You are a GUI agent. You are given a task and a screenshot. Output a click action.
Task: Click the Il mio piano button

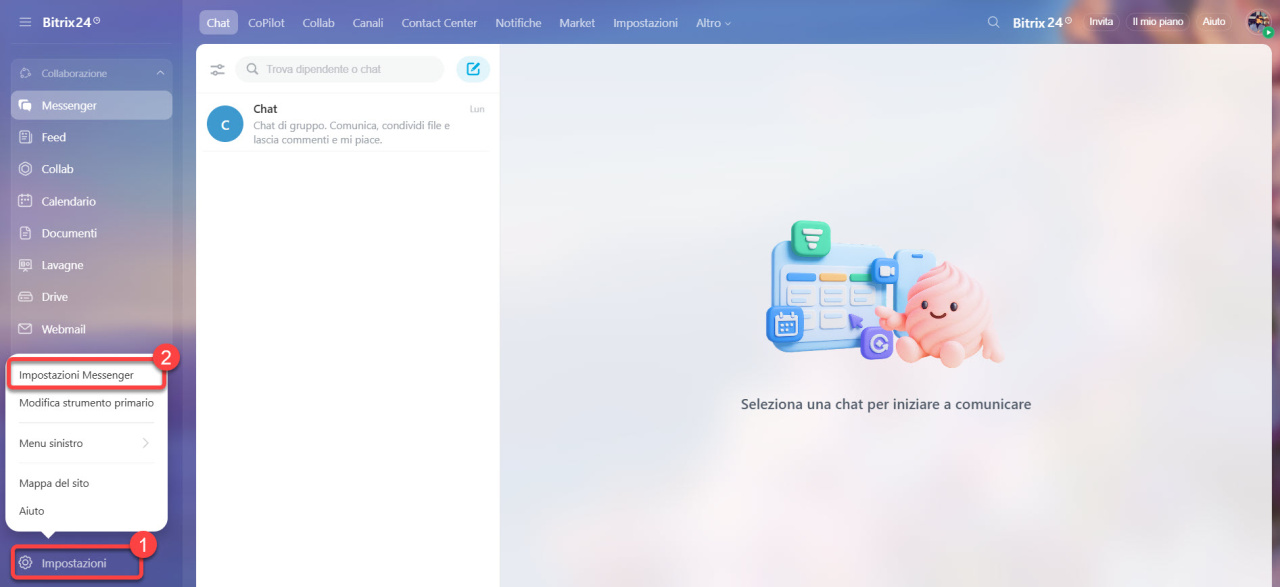coord(1157,22)
